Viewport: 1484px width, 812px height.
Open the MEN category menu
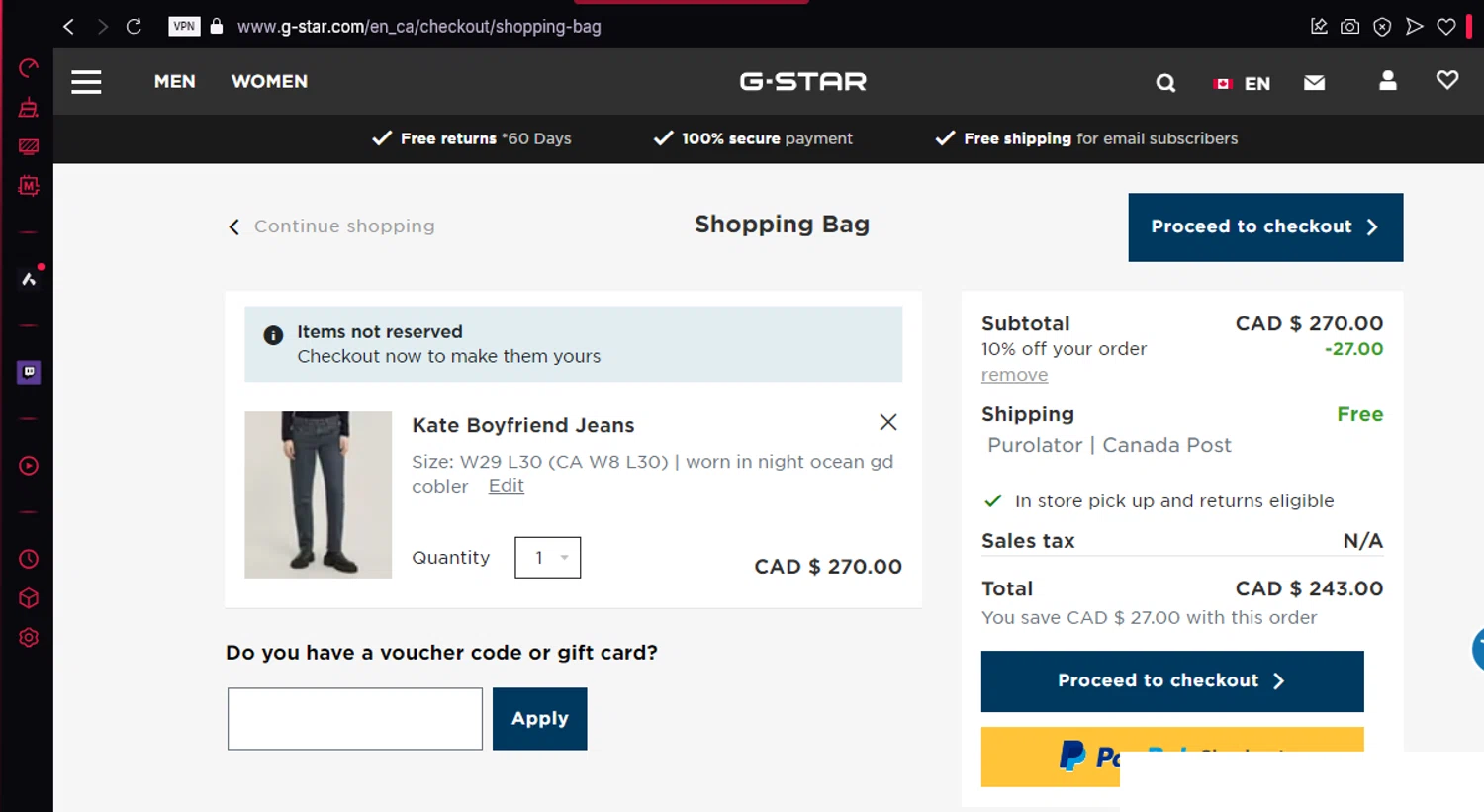[175, 82]
